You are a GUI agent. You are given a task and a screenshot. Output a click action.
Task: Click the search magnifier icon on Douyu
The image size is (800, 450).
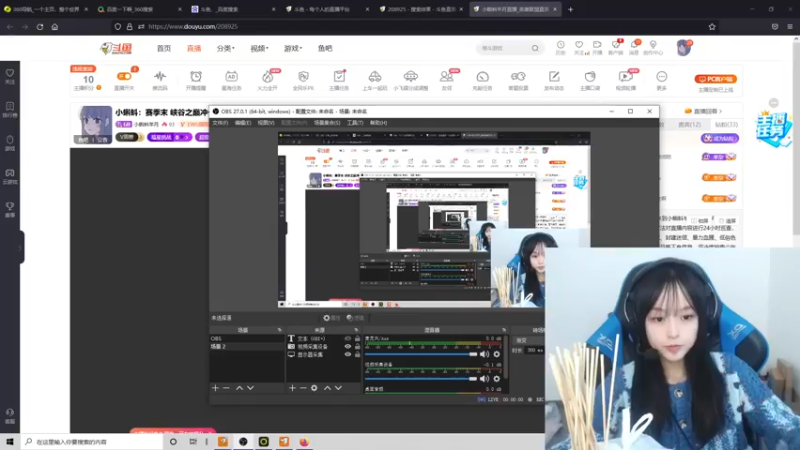click(535, 48)
